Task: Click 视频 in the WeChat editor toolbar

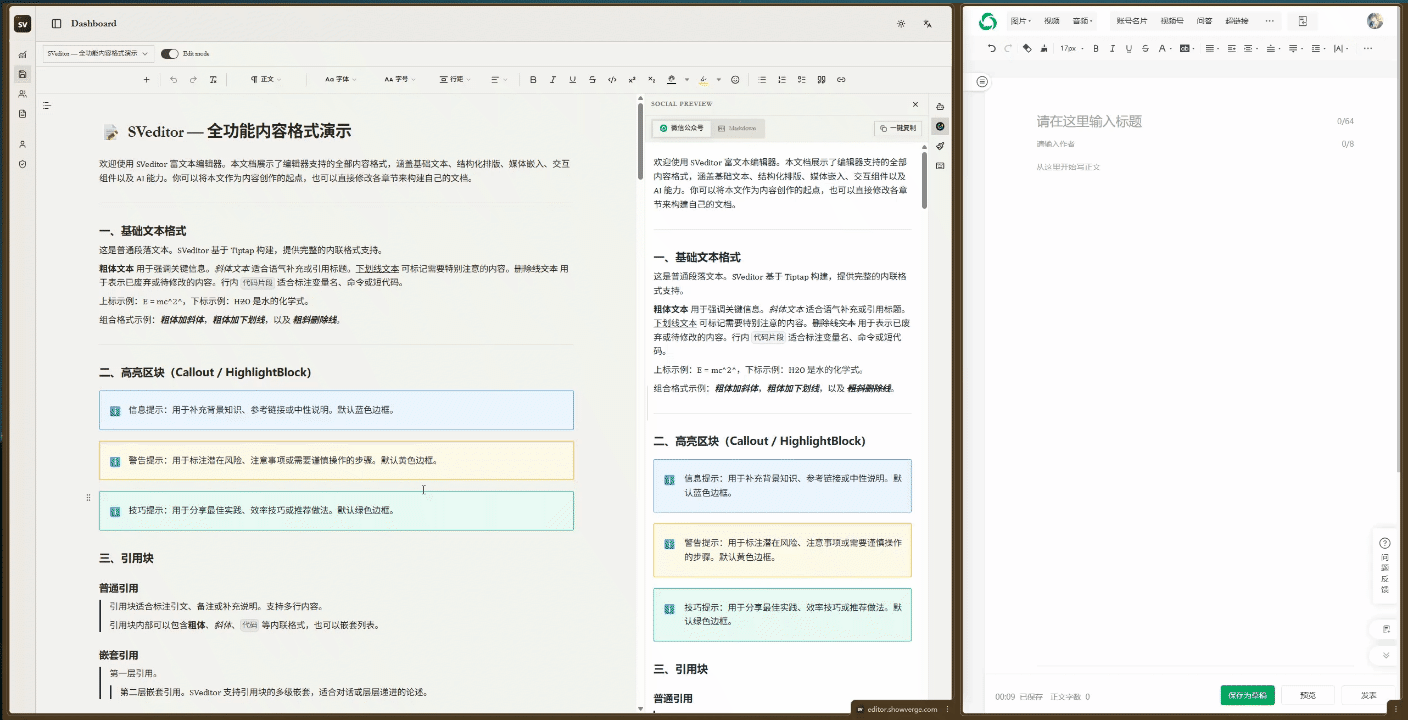Action: pyautogui.click(x=1051, y=21)
